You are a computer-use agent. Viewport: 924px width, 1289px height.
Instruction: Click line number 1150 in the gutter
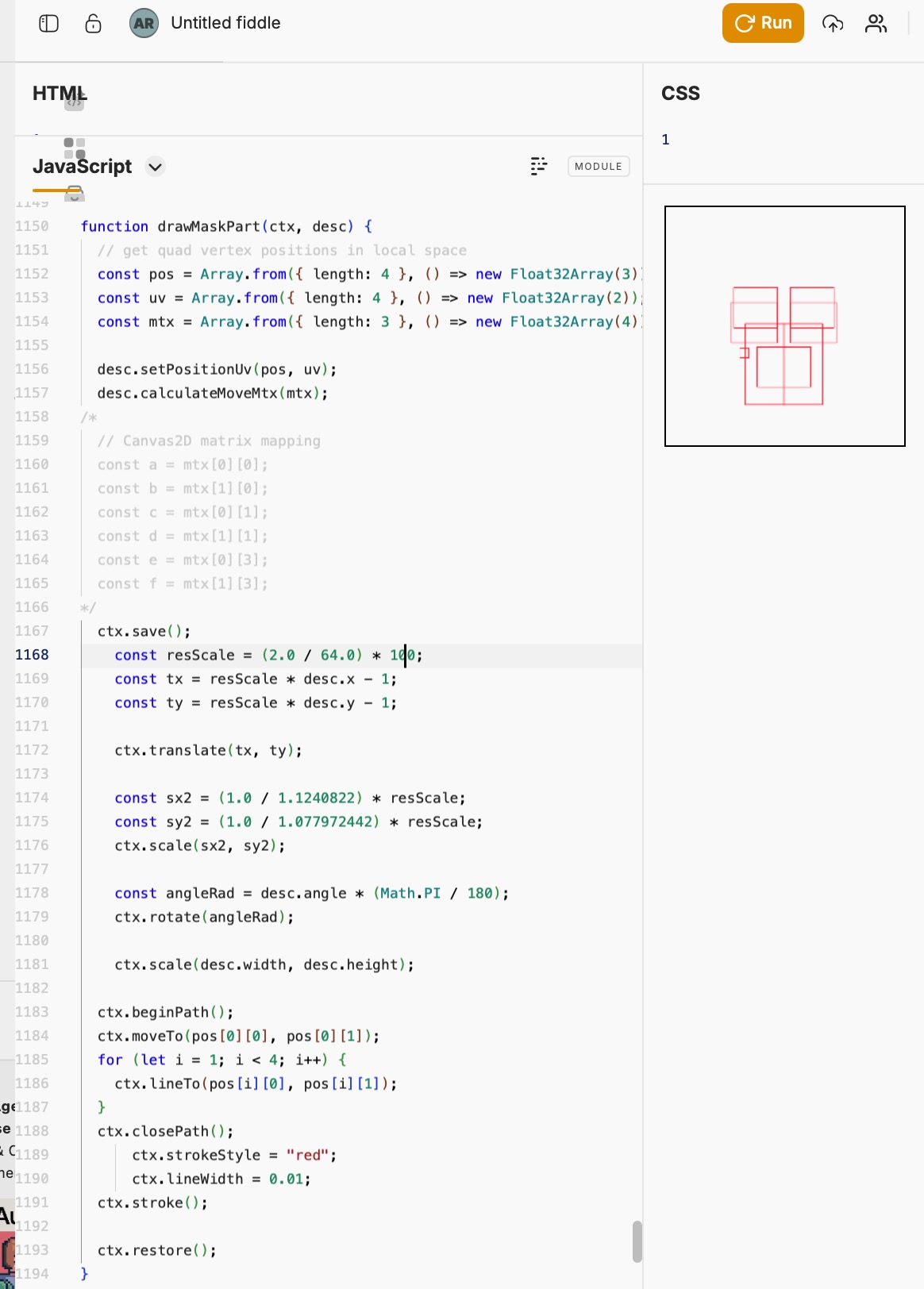pos(32,226)
